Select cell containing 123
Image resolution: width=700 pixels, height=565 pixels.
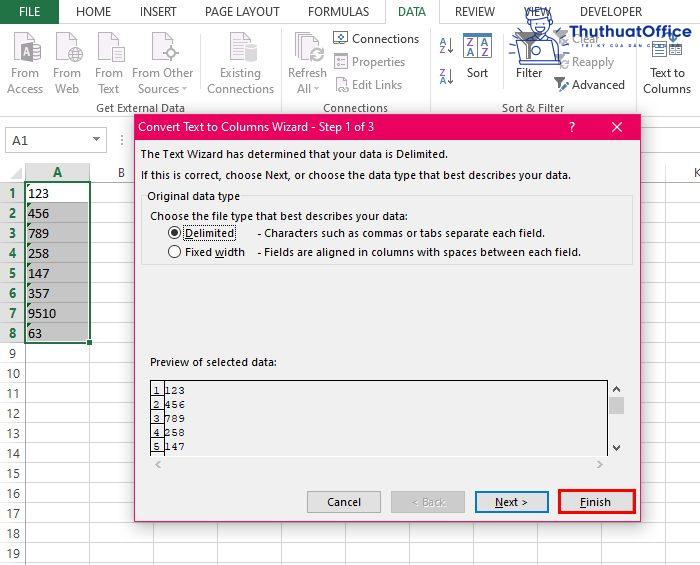[x=57, y=193]
